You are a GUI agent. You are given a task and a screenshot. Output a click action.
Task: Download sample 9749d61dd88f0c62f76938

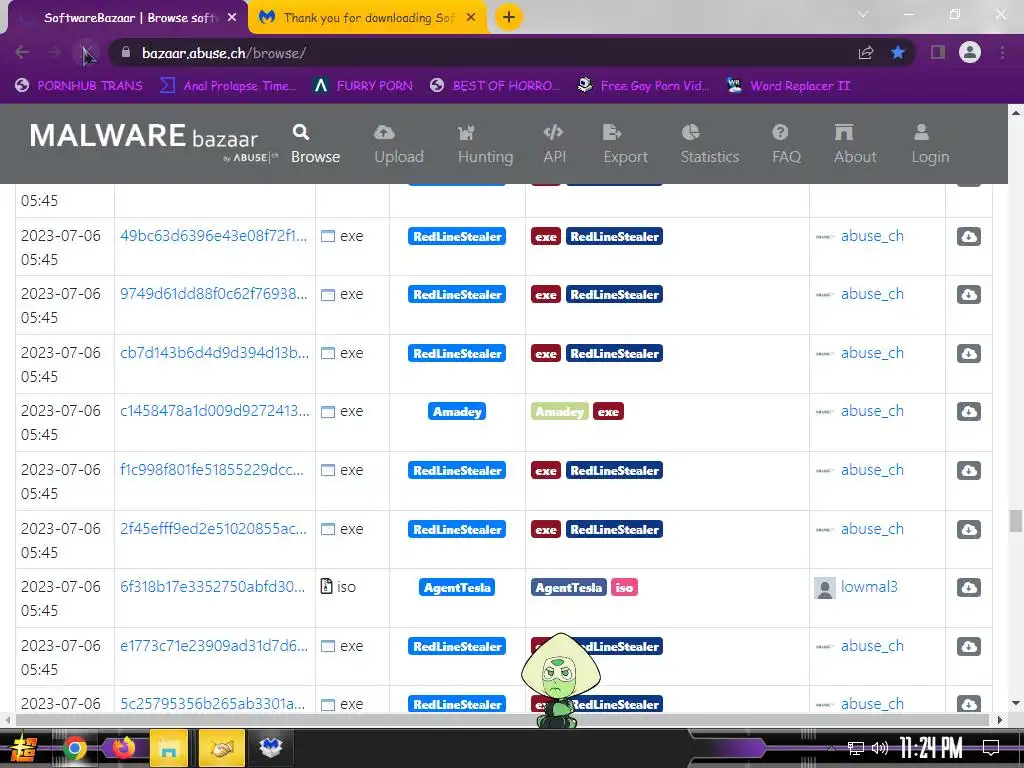click(968, 295)
